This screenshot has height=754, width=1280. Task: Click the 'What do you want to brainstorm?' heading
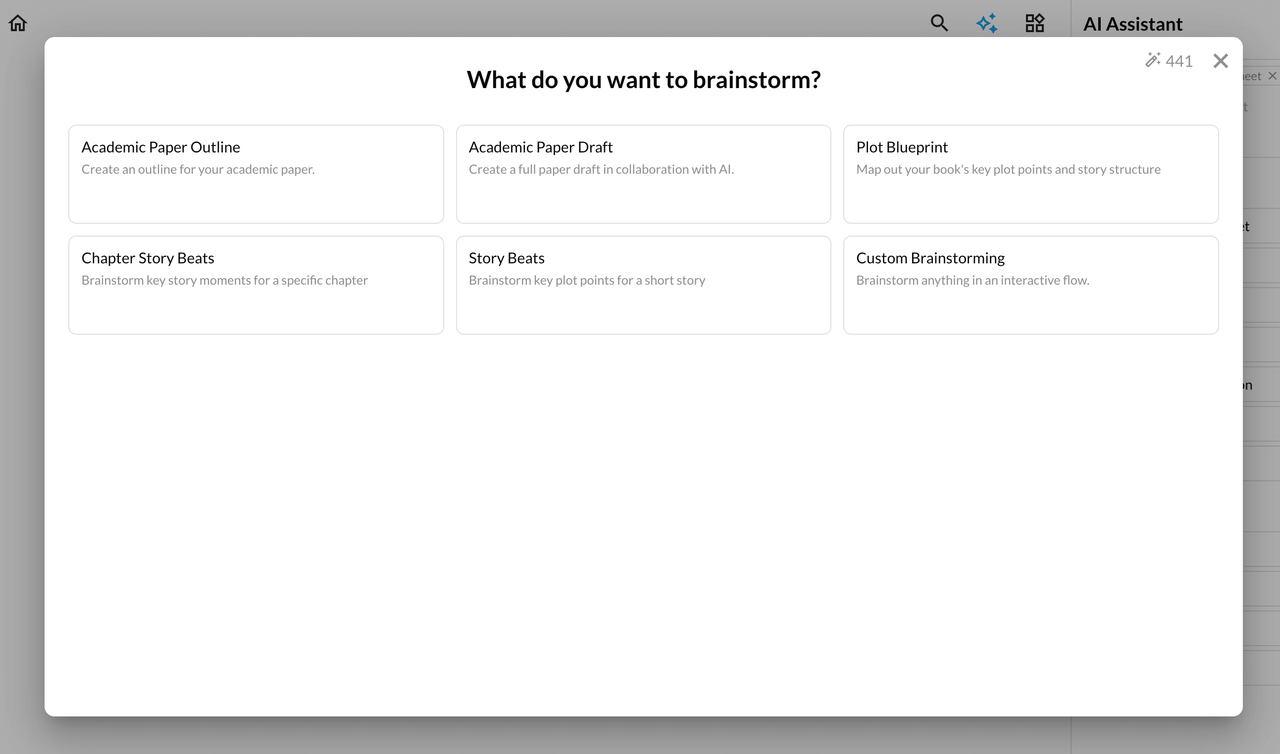click(x=643, y=80)
